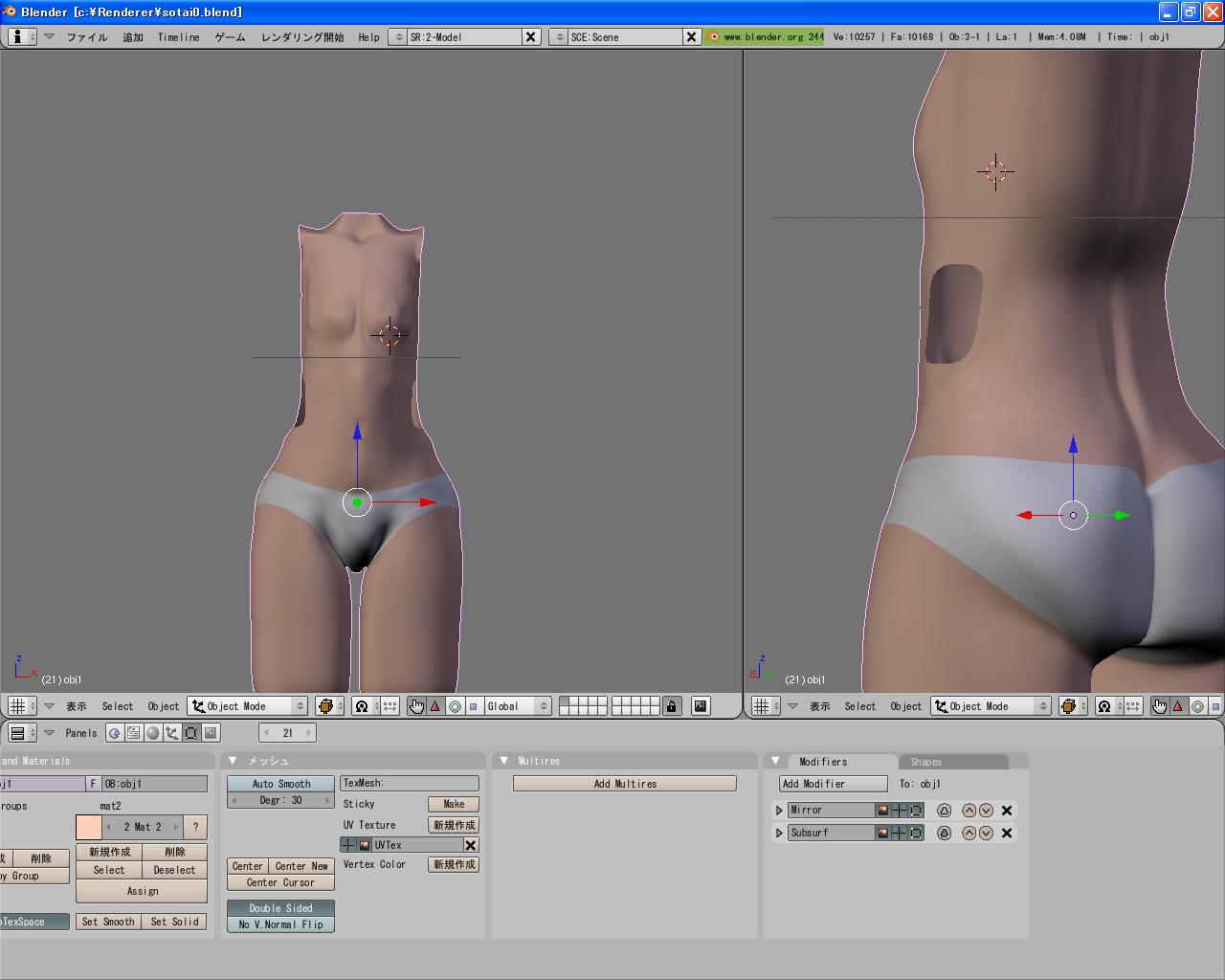Click the Add Modifier button
The width and height of the screenshot is (1225, 980).
pos(833,784)
